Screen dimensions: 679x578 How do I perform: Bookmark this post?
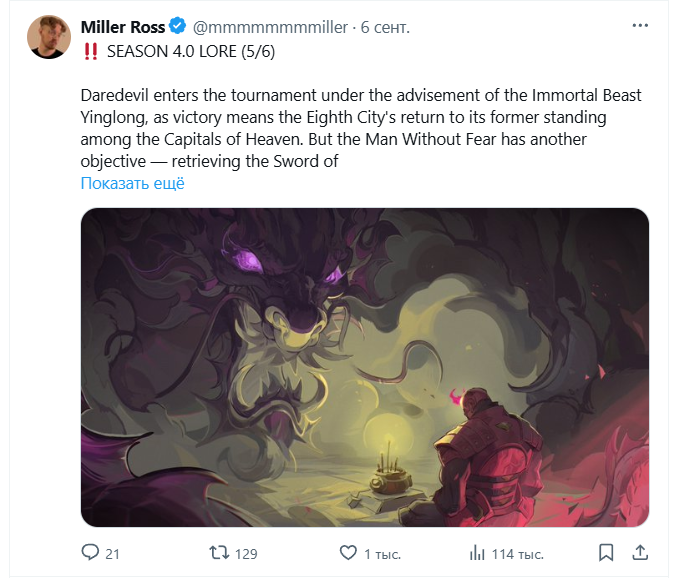coord(606,552)
